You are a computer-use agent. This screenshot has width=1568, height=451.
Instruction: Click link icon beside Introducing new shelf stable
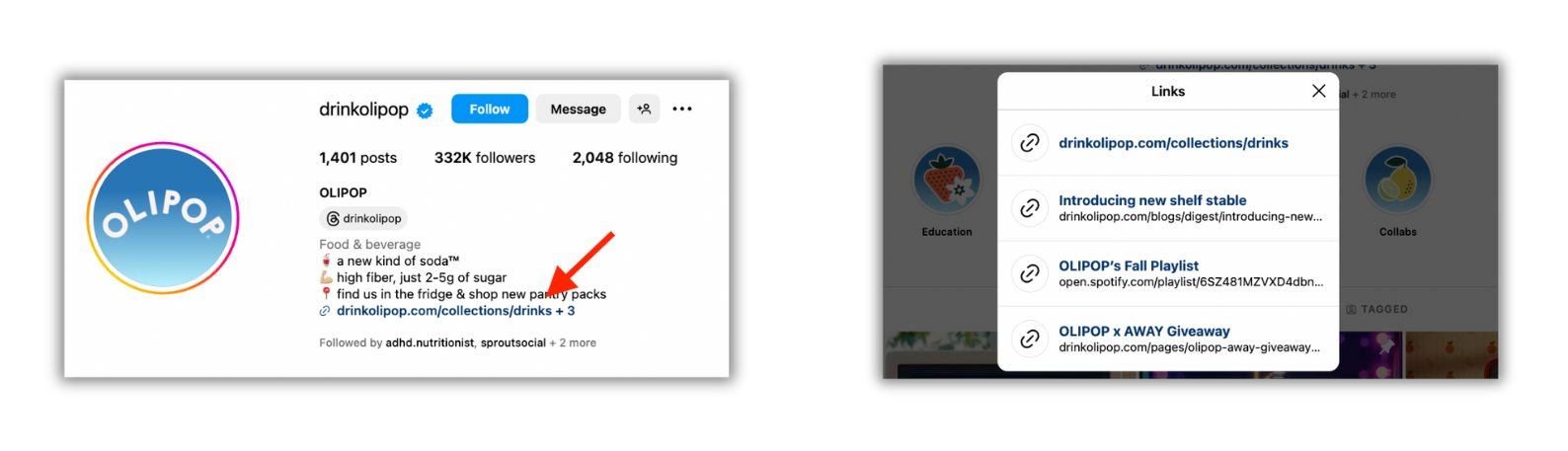(x=1030, y=208)
